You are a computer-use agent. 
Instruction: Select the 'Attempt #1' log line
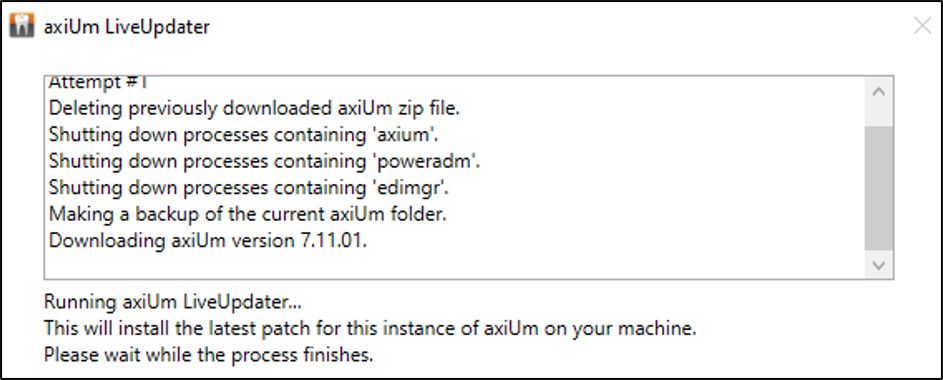tap(97, 82)
